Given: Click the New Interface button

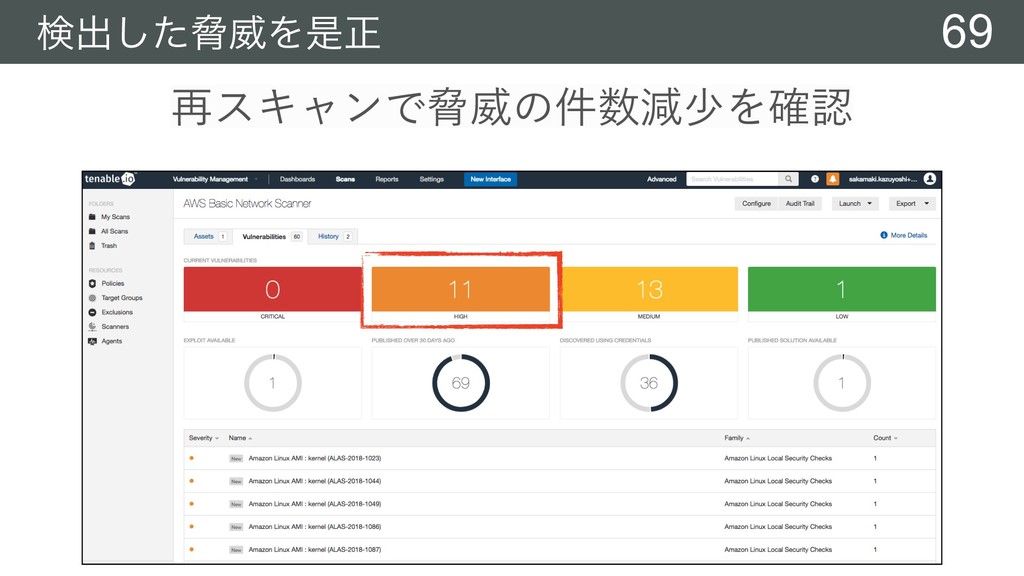Looking at the screenshot, I should [490, 179].
